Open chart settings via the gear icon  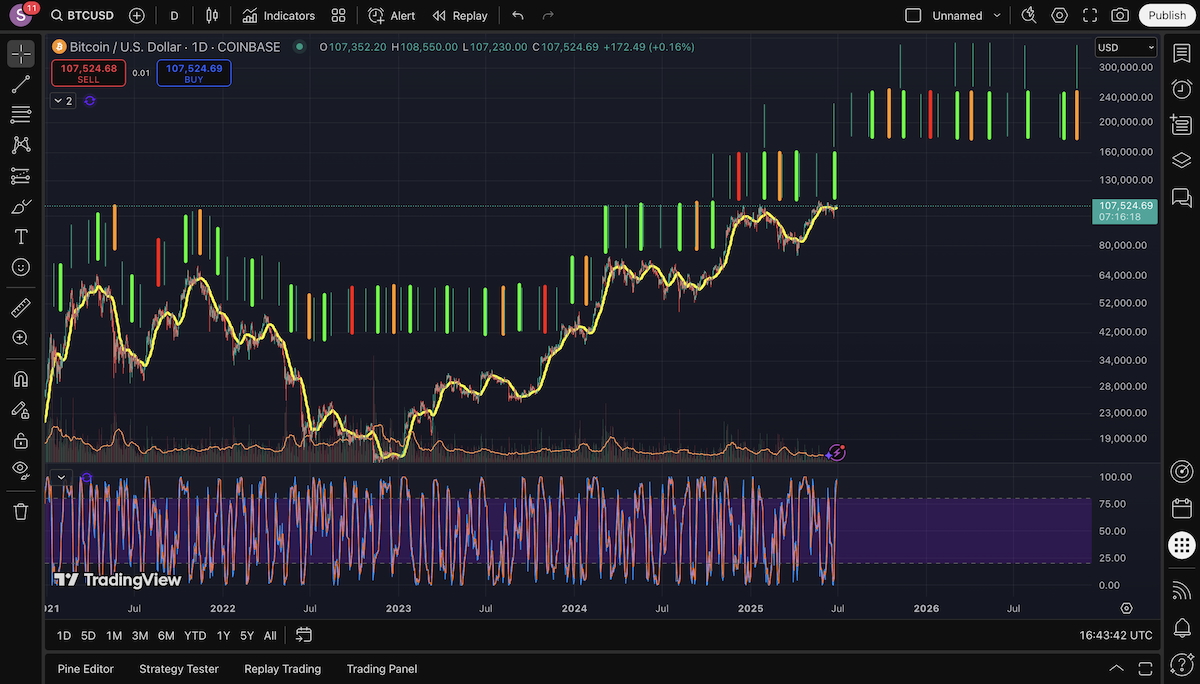(x=1060, y=15)
